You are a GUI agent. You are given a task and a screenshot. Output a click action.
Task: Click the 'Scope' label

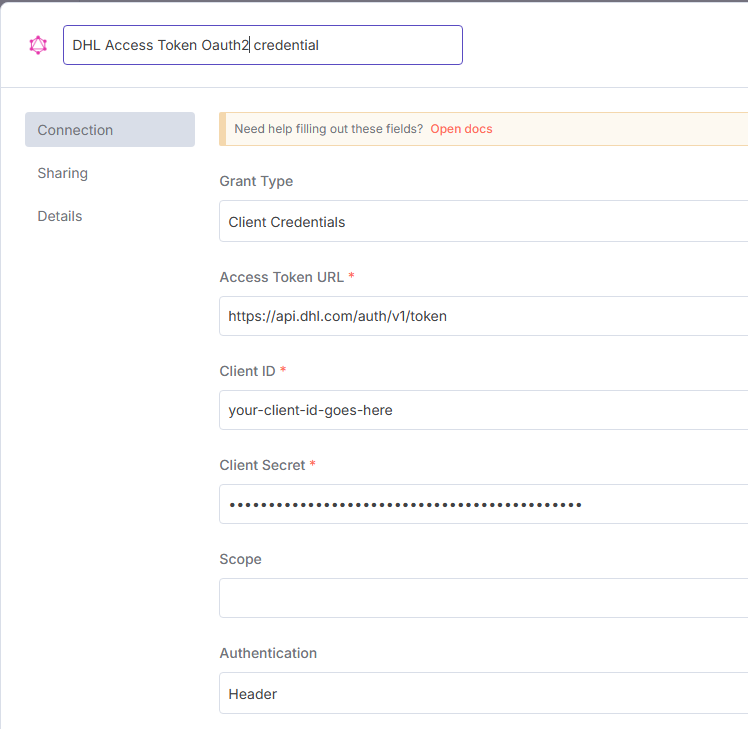(240, 559)
